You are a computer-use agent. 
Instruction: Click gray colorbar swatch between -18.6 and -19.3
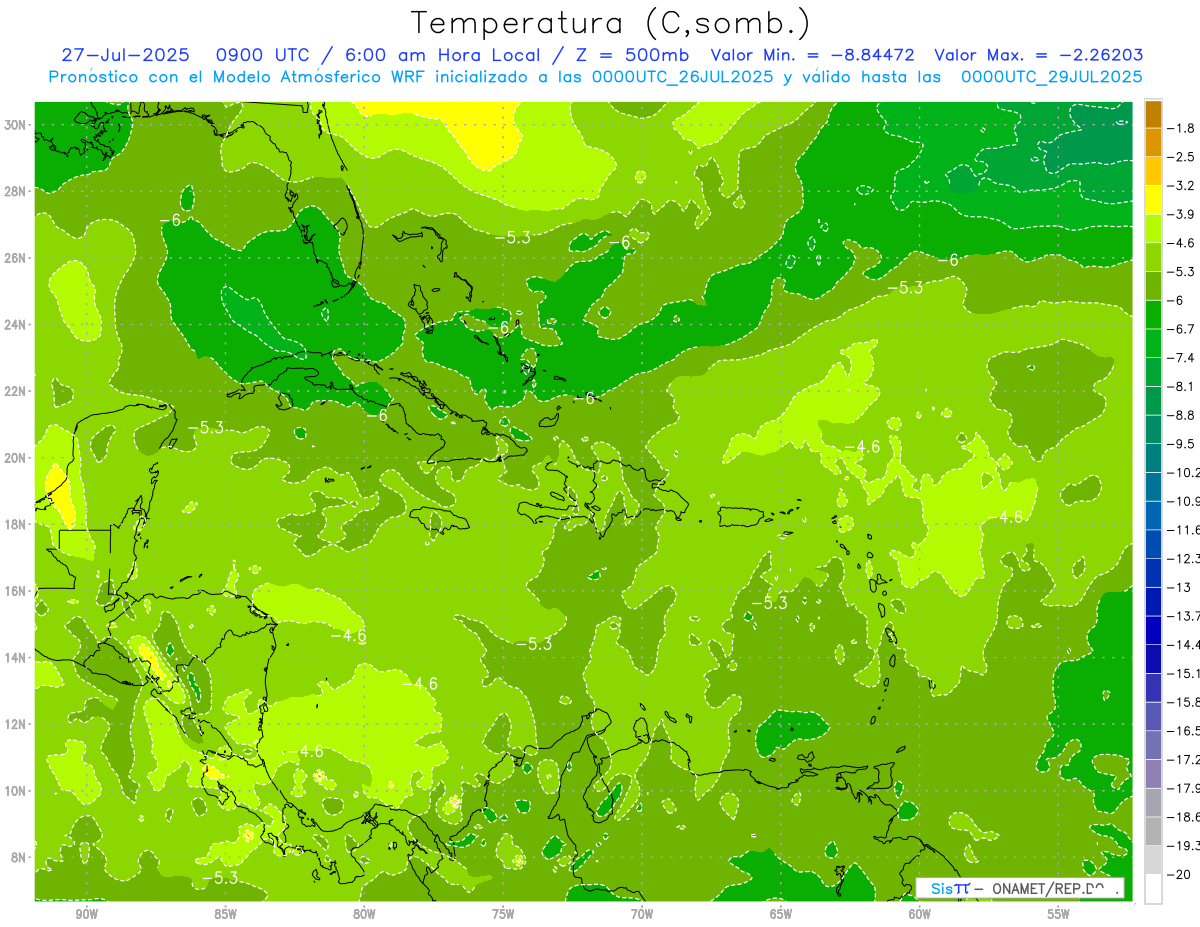coord(1153,831)
